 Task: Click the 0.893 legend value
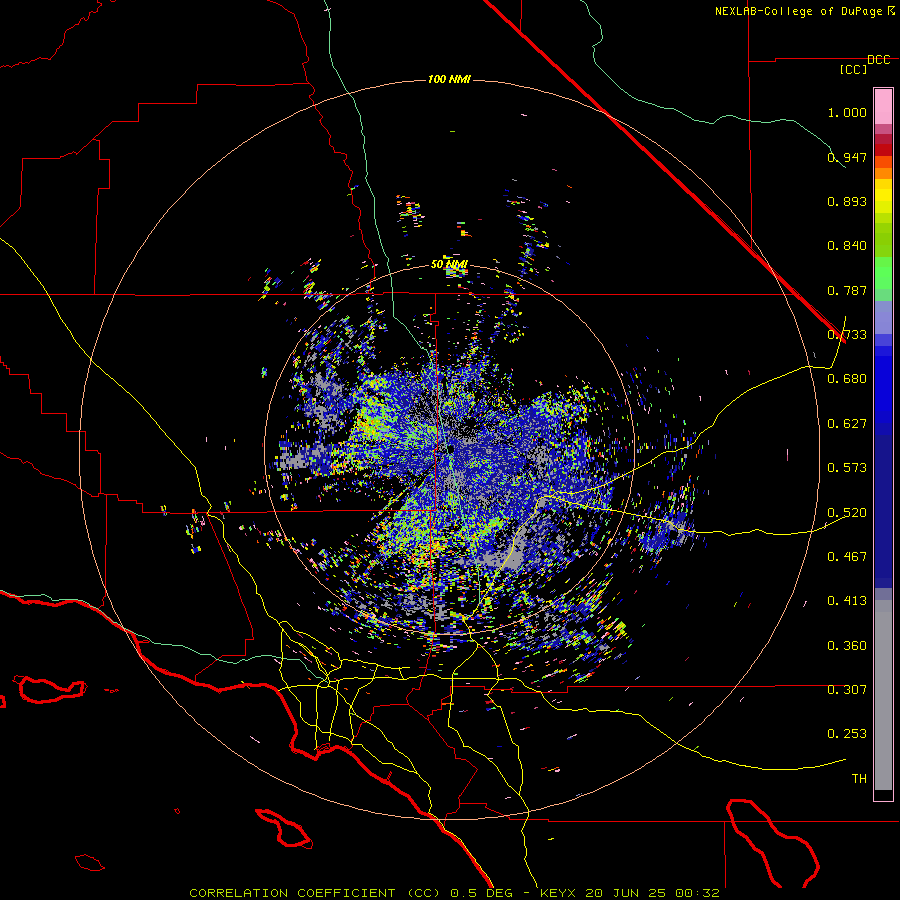(x=847, y=201)
